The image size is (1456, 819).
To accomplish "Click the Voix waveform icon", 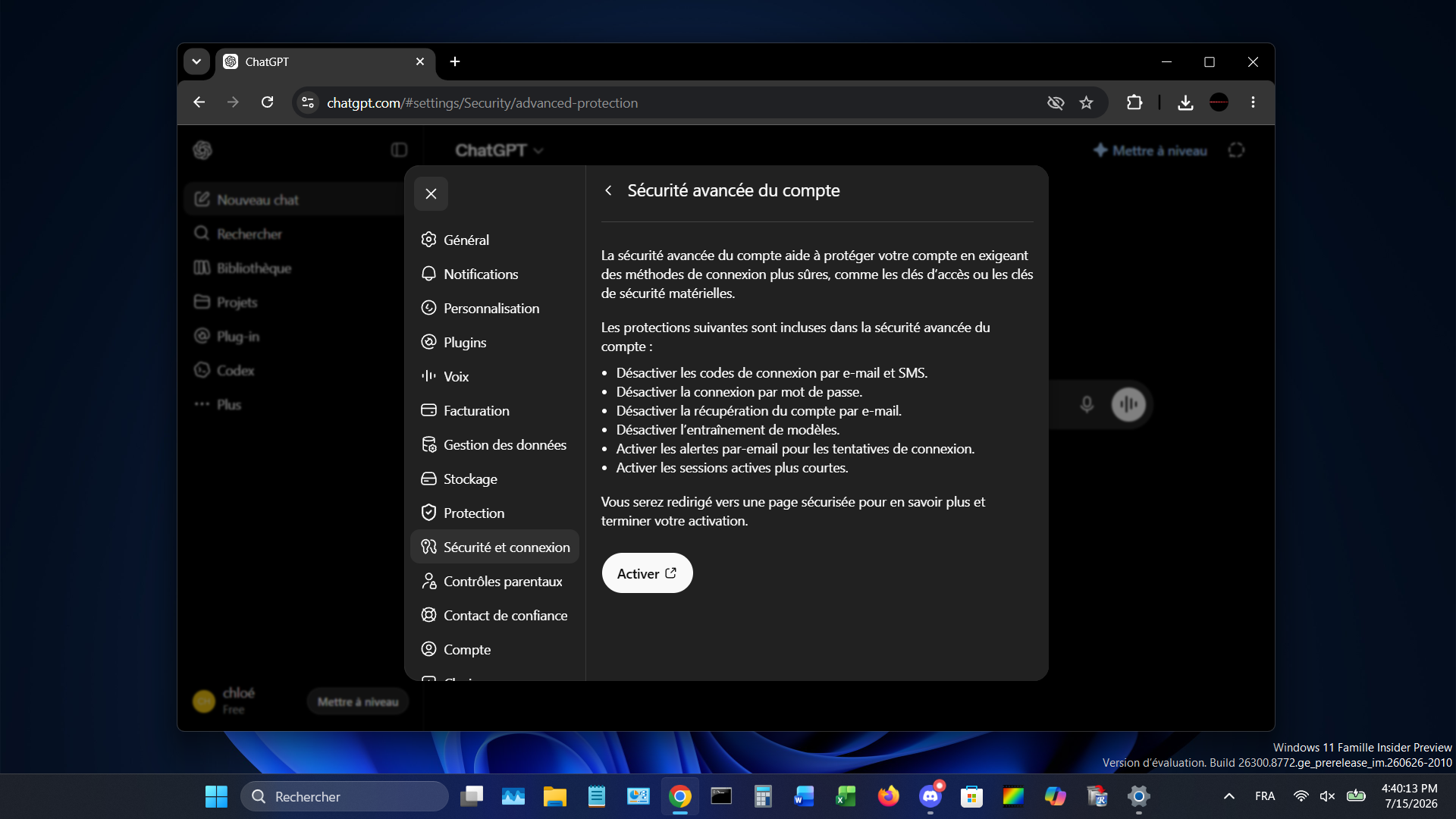I will tap(428, 376).
